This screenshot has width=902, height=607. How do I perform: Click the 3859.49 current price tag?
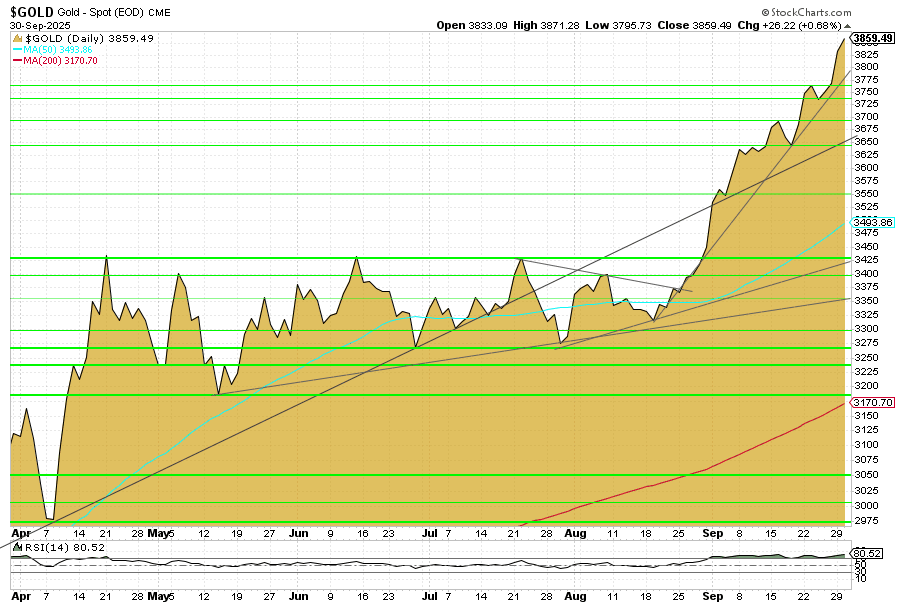pos(872,38)
